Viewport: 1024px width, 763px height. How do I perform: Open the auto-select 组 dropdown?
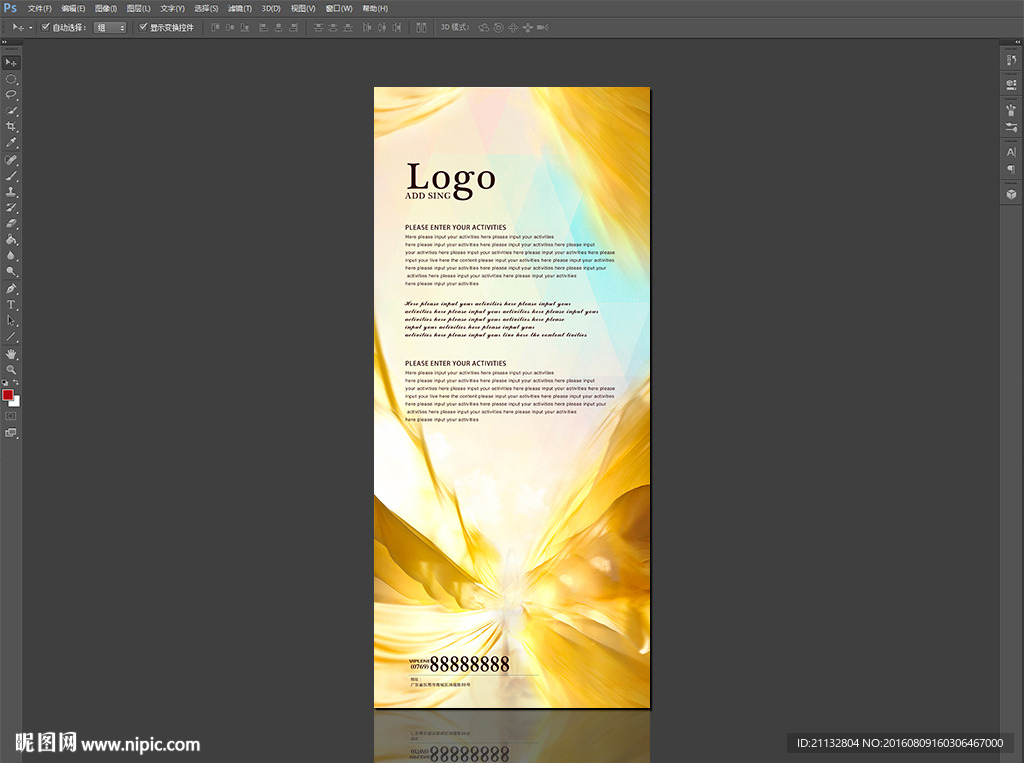coord(110,28)
